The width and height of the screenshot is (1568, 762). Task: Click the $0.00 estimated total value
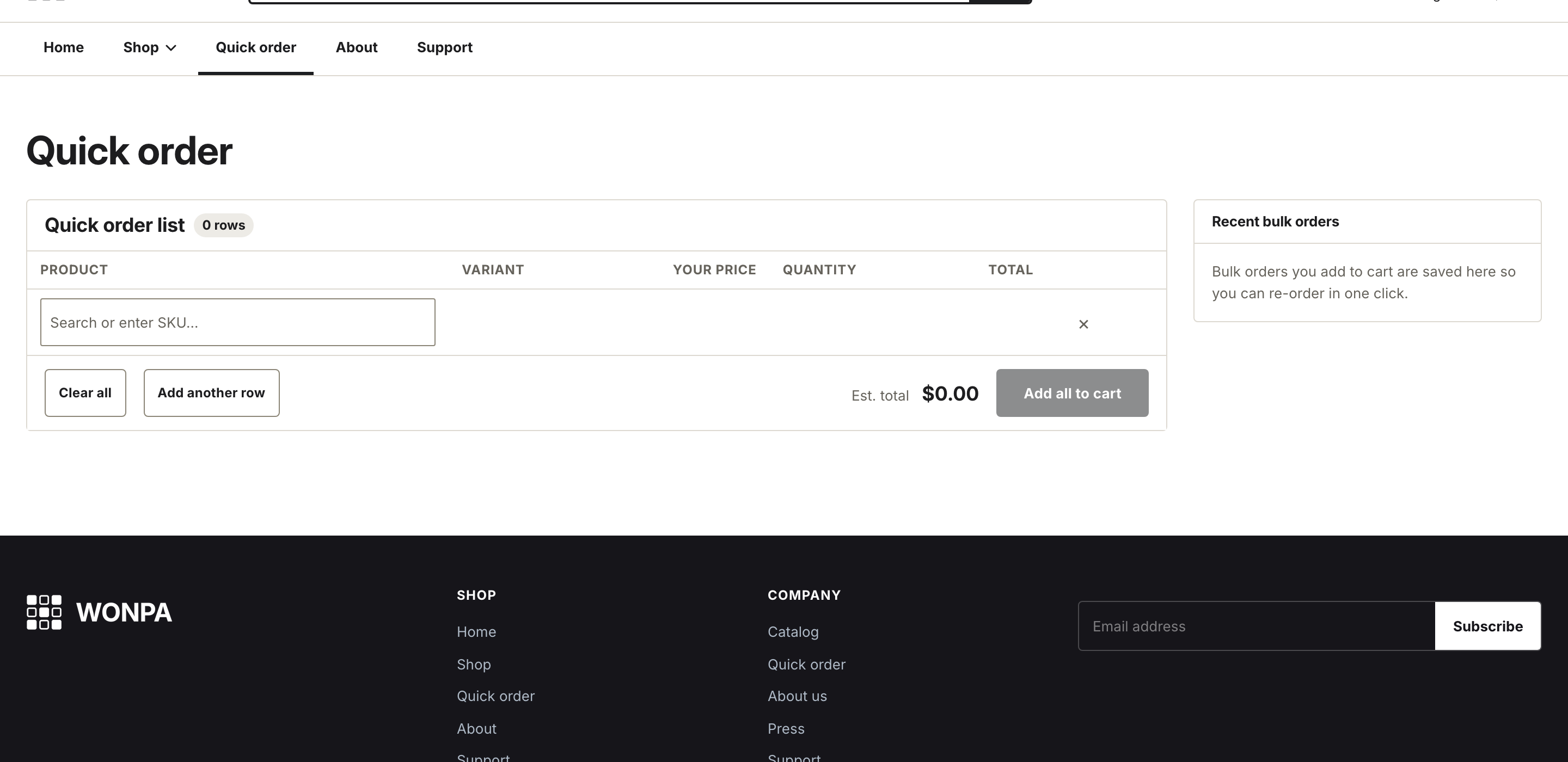pyautogui.click(x=950, y=394)
